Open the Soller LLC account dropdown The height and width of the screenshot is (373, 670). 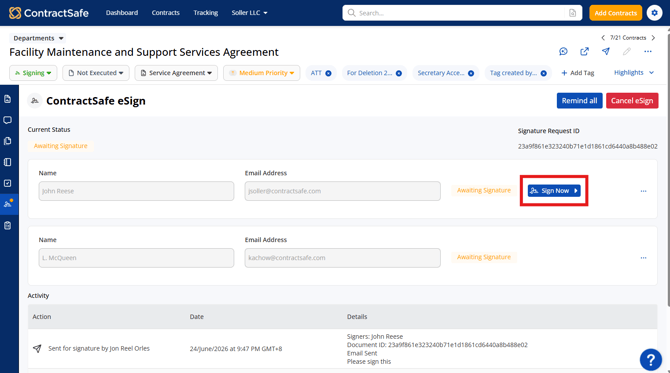(250, 13)
